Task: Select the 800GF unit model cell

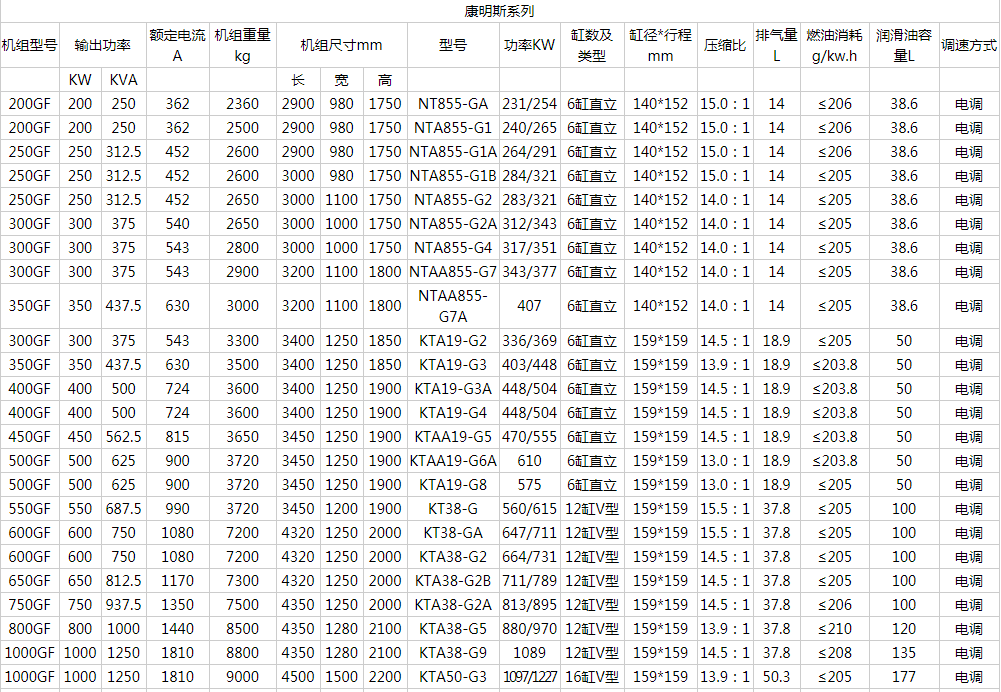Action: (29, 629)
